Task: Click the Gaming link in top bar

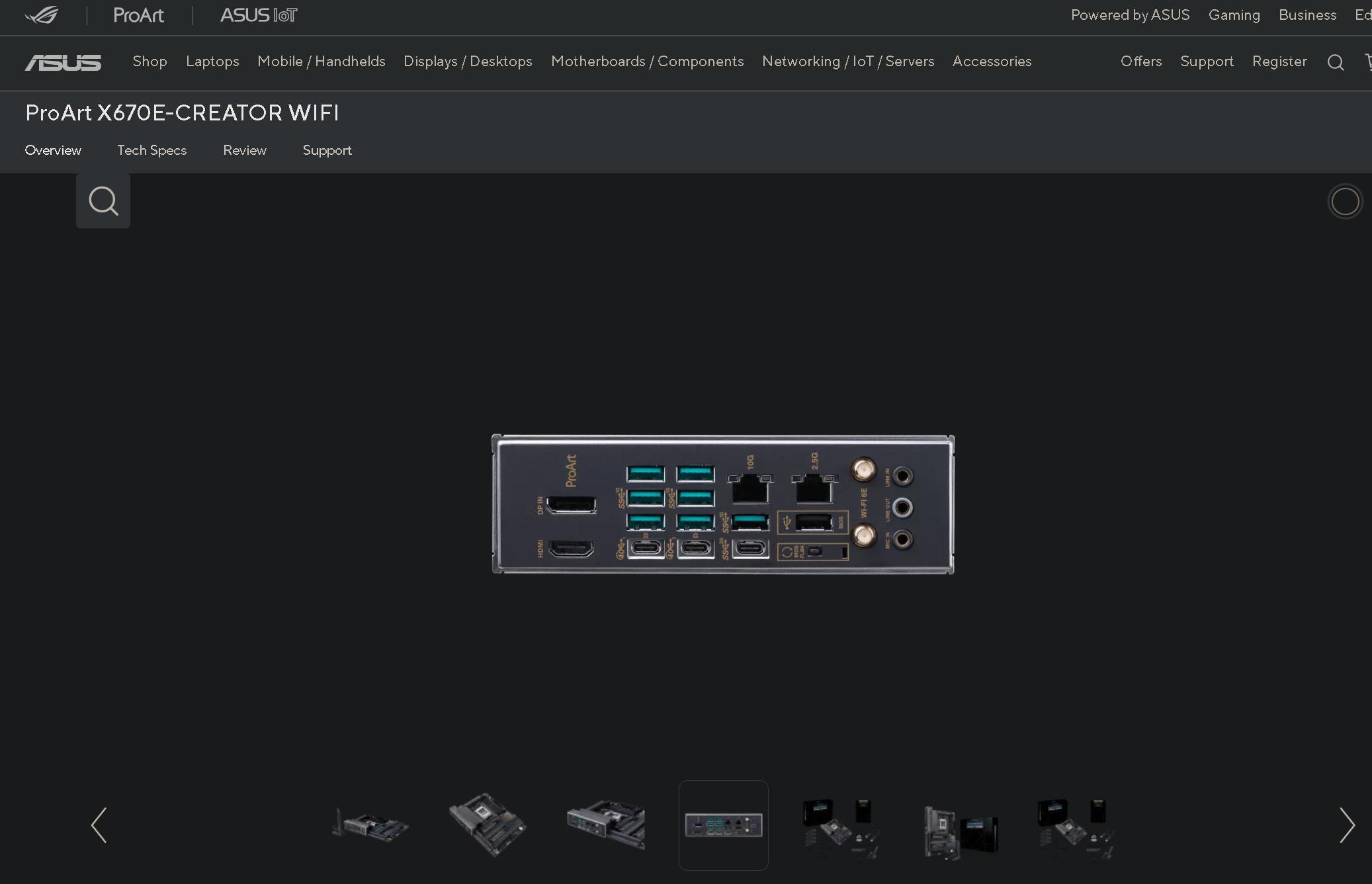Action: coord(1234,15)
